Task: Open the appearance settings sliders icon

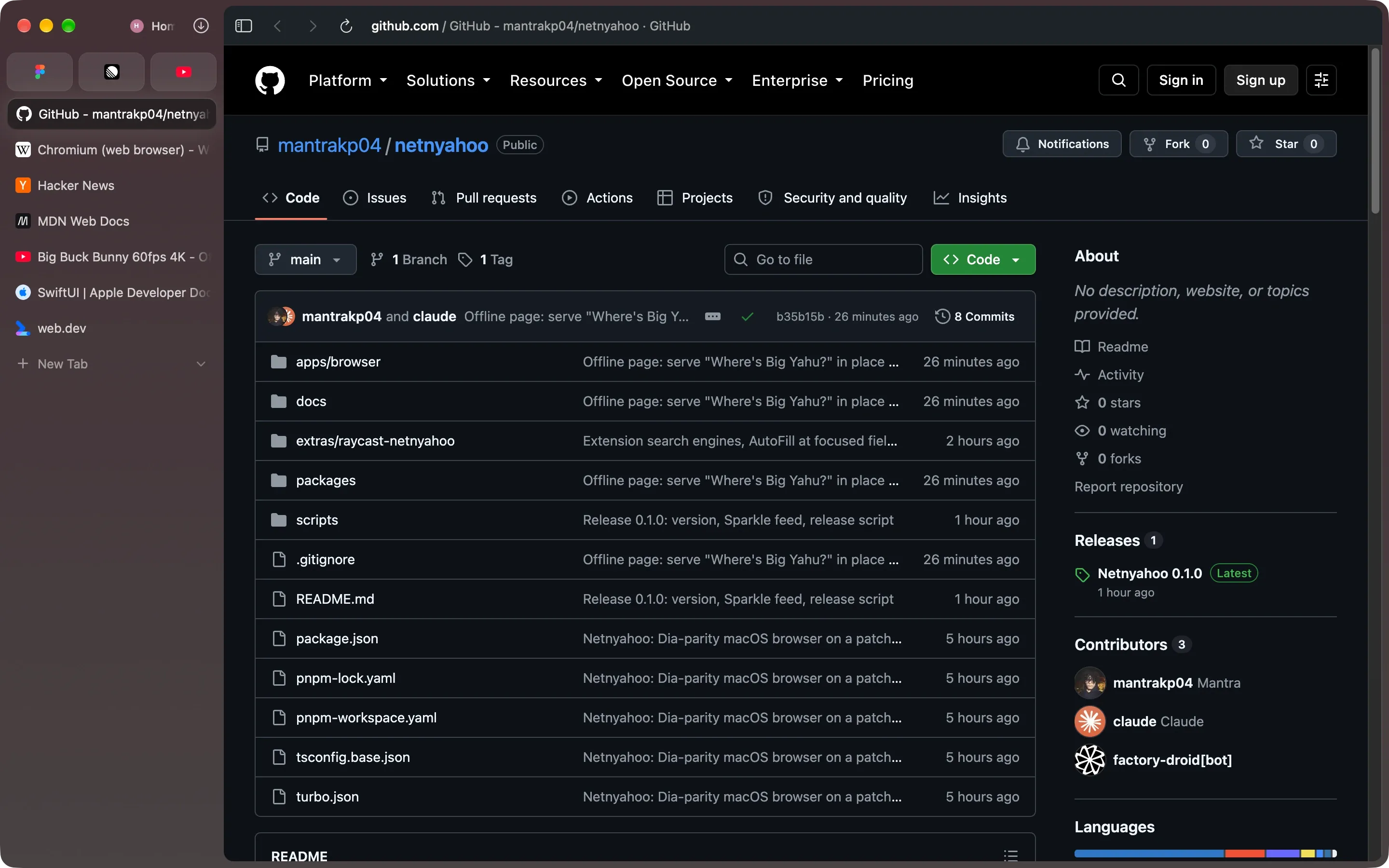Action: [x=1321, y=81]
